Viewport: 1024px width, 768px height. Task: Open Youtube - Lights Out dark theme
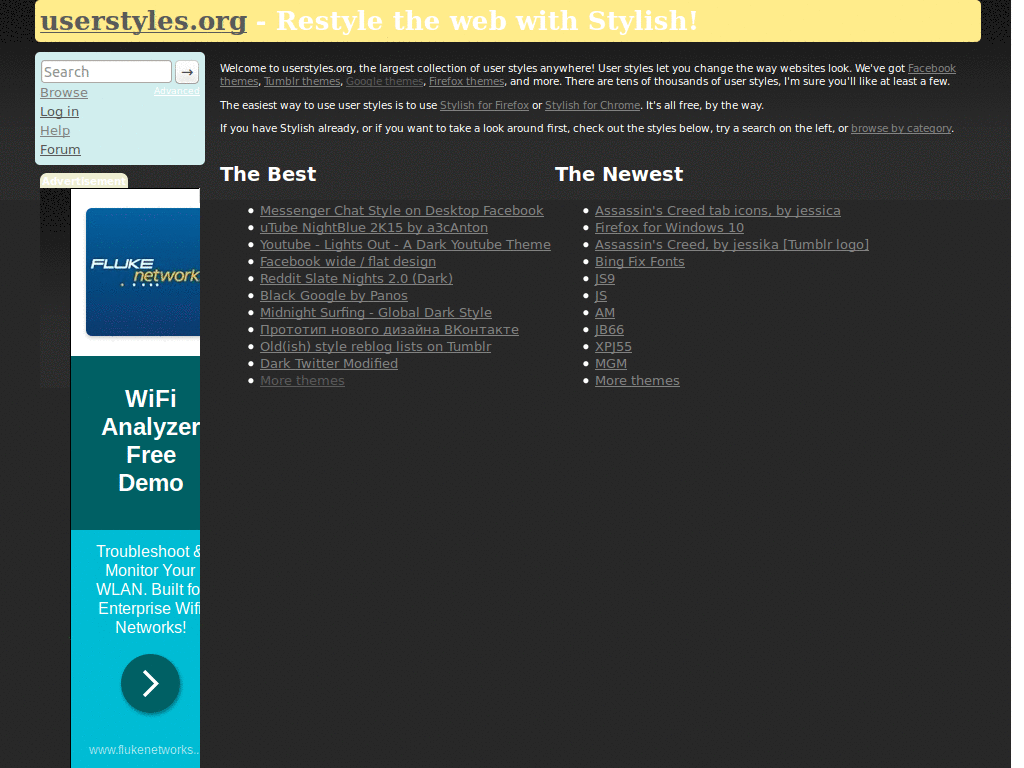coord(405,245)
